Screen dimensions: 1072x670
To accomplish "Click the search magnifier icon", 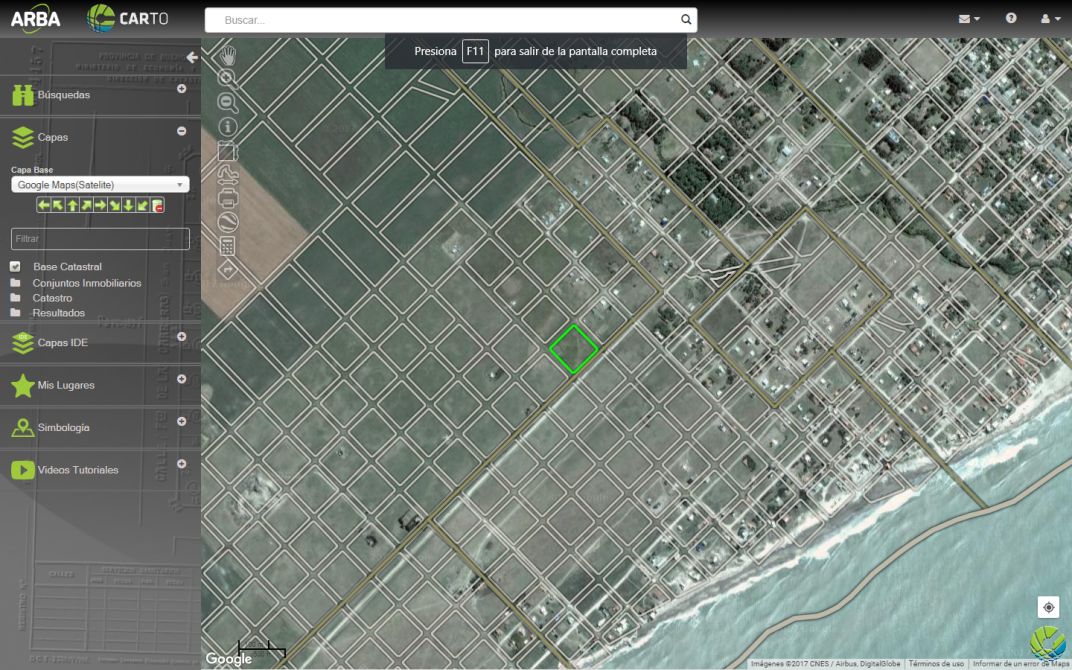I will 685,20.
